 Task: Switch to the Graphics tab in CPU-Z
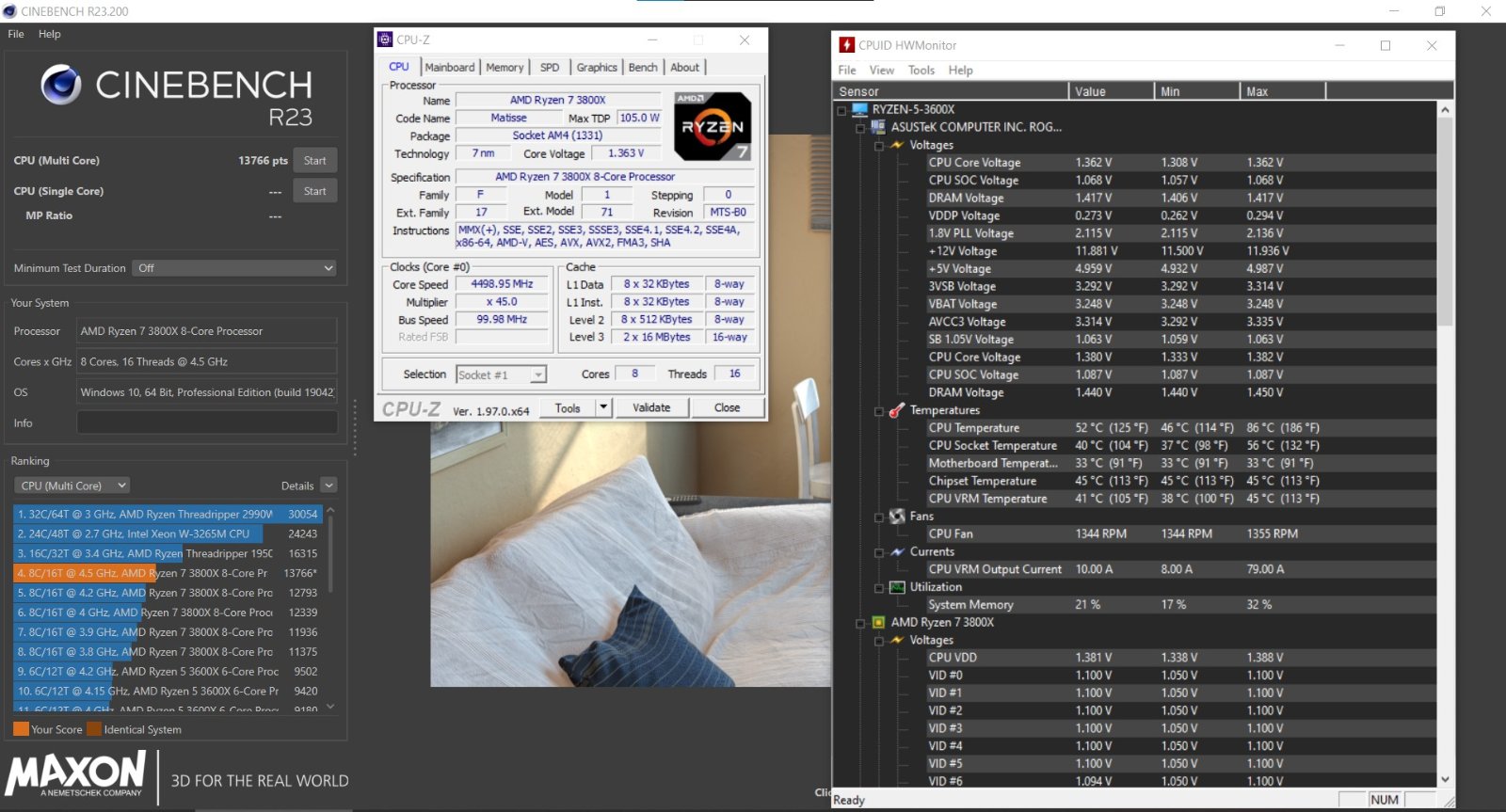pos(597,68)
